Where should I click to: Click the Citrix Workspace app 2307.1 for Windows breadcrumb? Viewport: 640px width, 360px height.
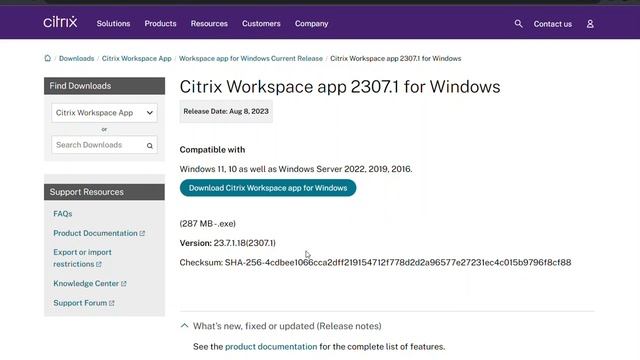click(x=396, y=58)
